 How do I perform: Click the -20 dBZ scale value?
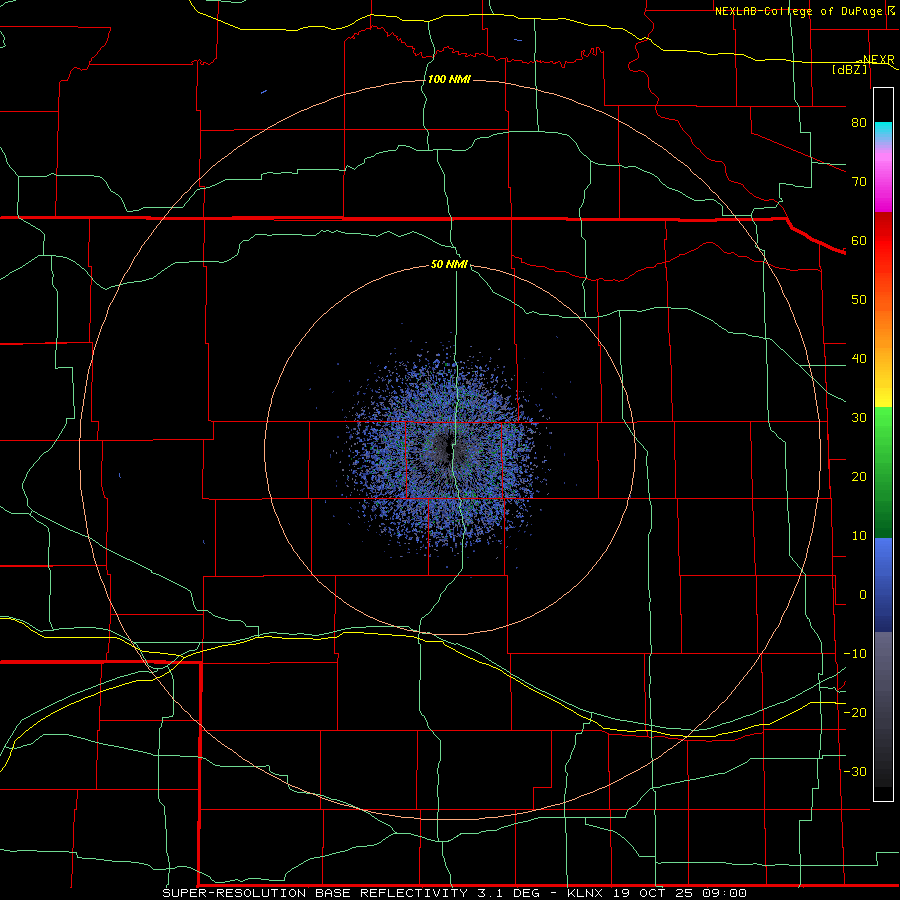coord(855,712)
